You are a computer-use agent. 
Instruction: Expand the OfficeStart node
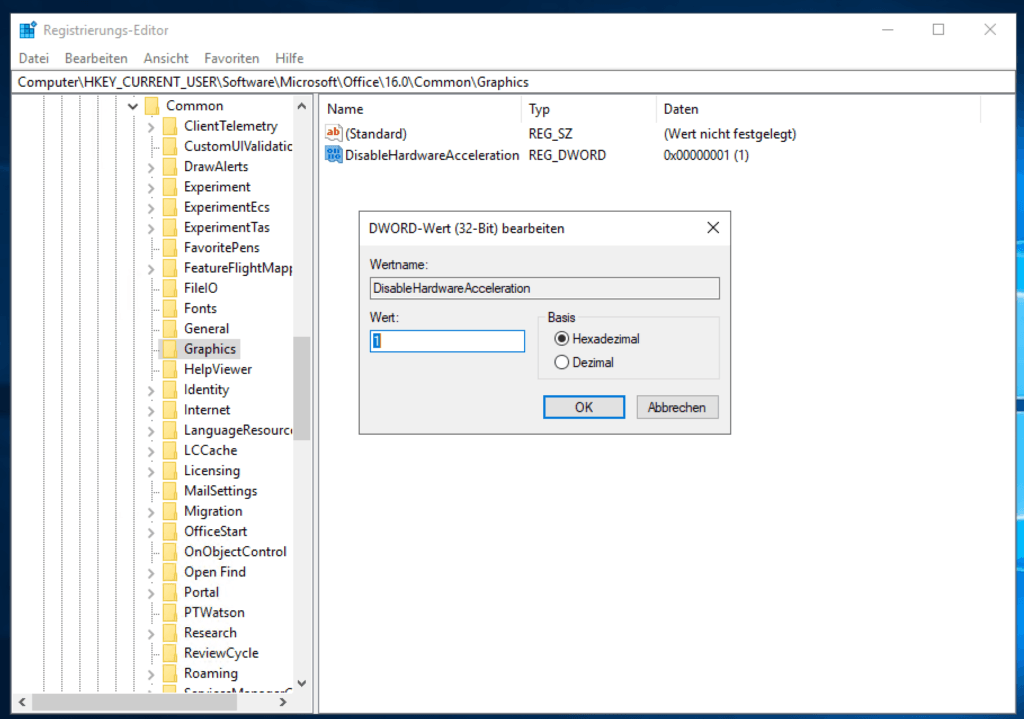151,532
